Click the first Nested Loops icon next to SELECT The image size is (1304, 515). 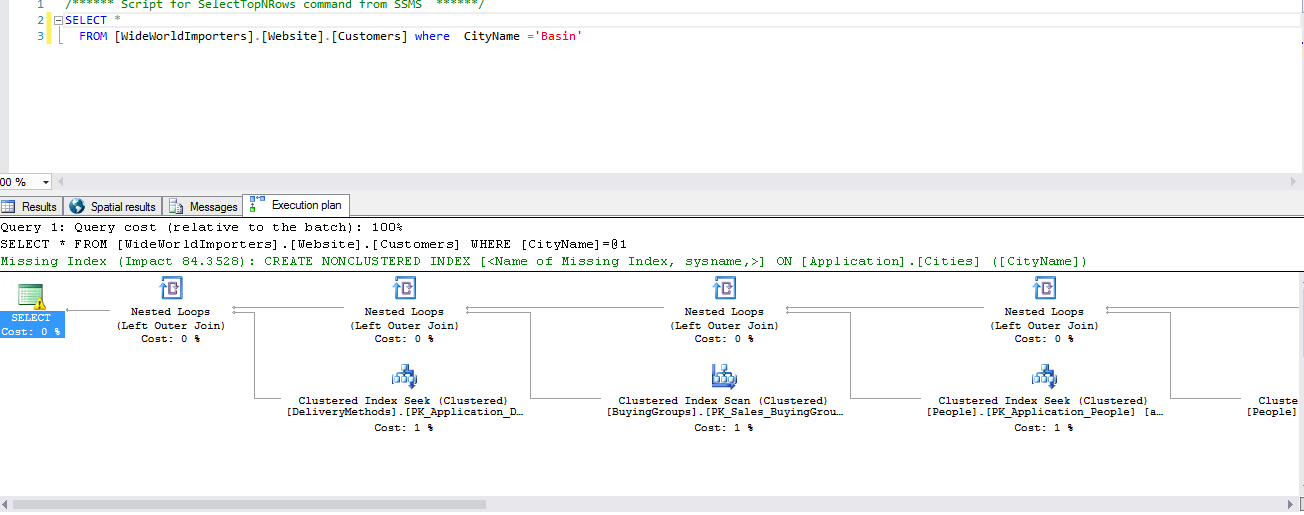point(171,290)
